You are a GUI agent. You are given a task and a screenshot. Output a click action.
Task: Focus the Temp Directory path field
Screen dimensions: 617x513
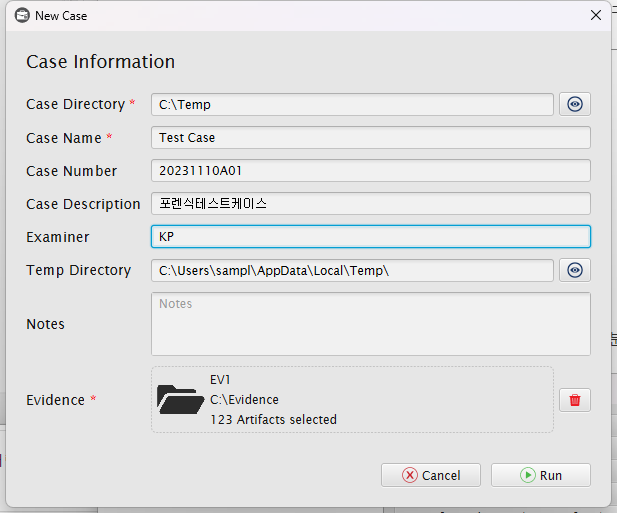point(352,271)
